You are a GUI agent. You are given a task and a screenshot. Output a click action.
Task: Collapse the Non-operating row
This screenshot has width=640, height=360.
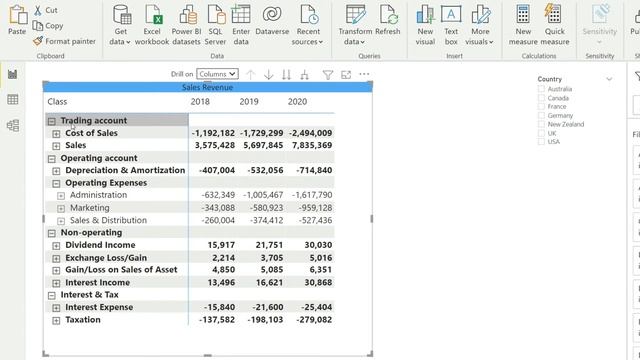[x=51, y=233]
